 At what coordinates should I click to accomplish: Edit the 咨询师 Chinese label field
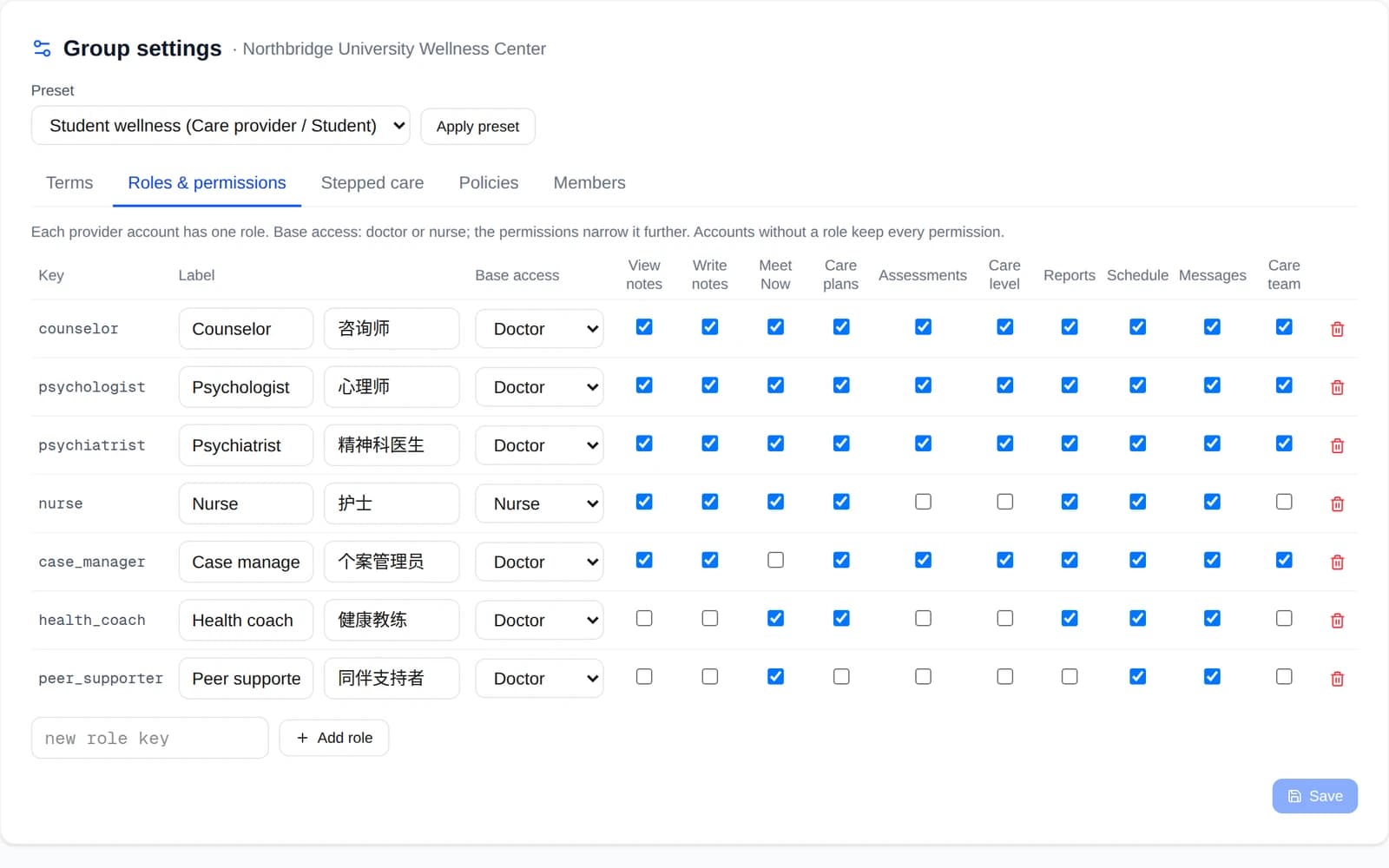point(392,329)
